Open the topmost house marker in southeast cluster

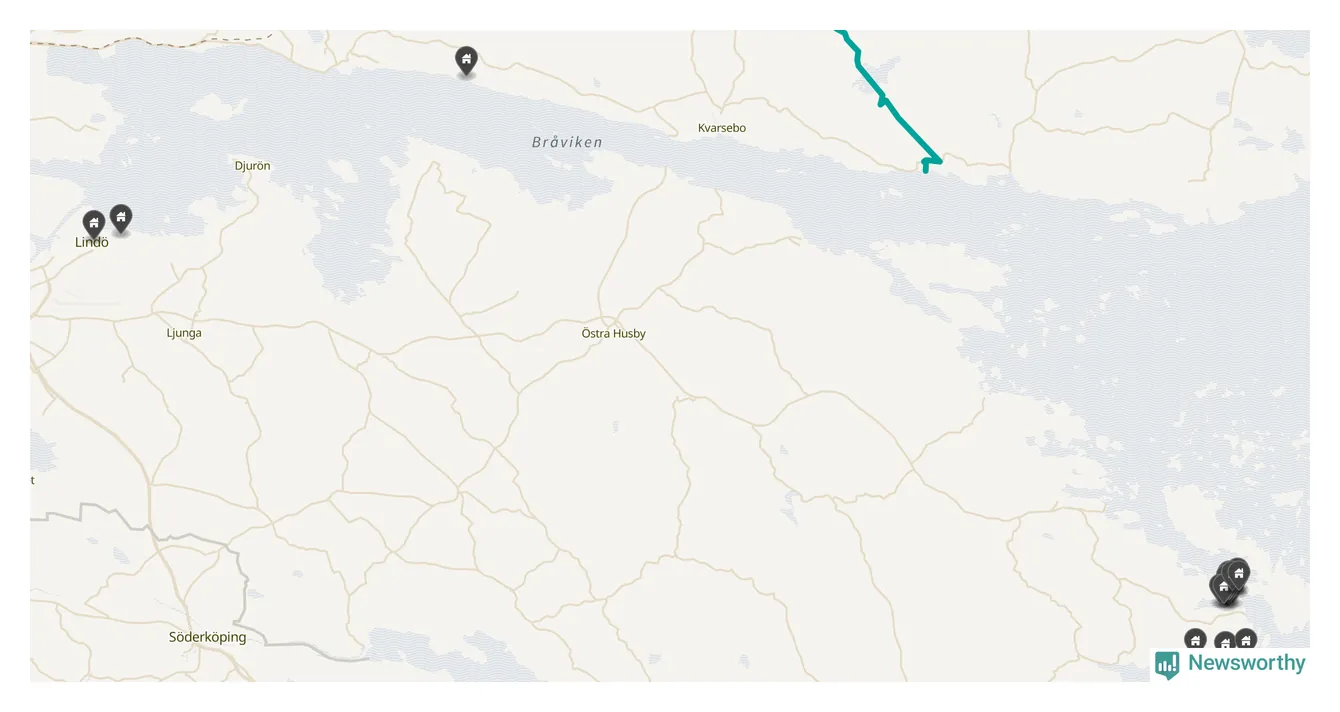[x=1238, y=573]
